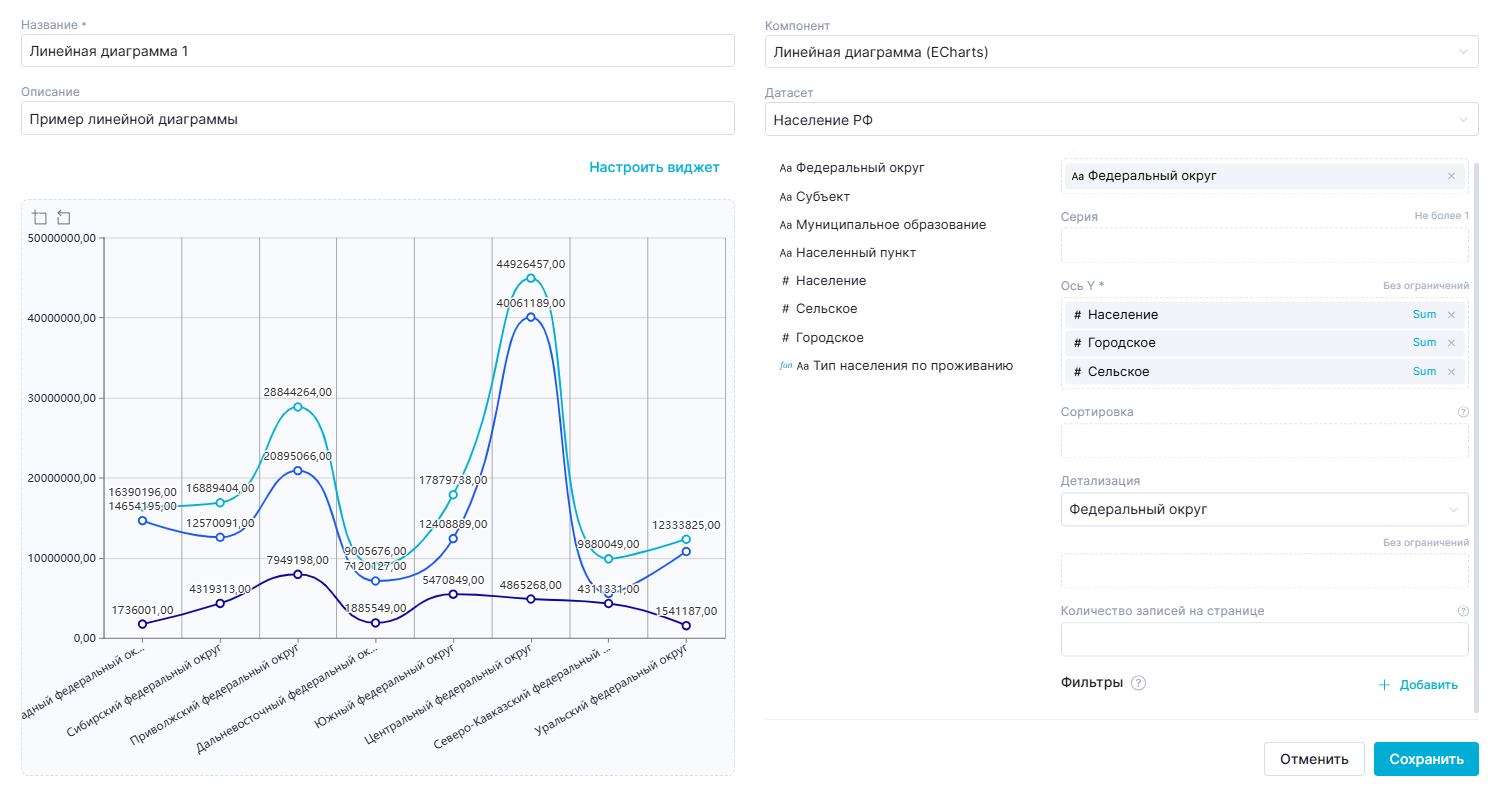This screenshot has width=1500, height=792.
Task: Activate the area zoom tool on chart
Action: coord(40,217)
